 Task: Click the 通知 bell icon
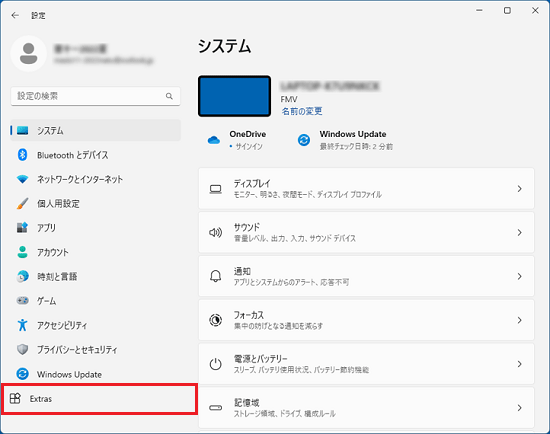click(x=215, y=276)
